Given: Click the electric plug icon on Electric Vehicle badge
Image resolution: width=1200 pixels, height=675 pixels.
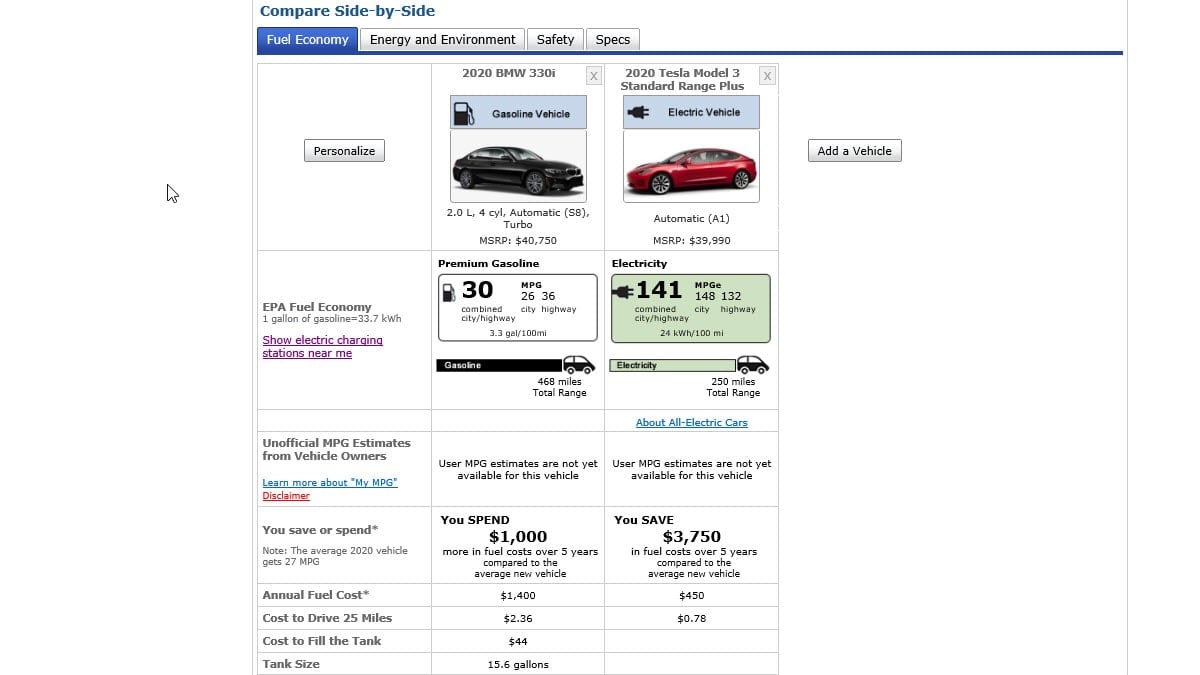Looking at the screenshot, I should coord(637,112).
